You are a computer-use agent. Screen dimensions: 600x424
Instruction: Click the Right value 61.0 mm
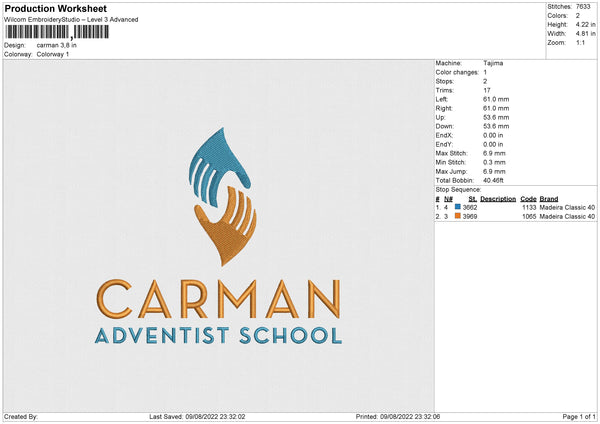point(496,108)
